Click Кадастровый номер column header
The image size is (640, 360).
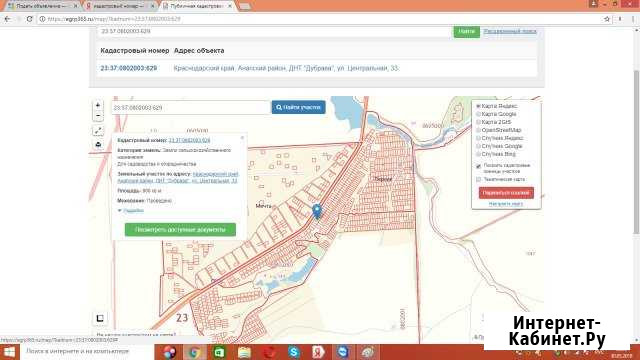tap(135, 51)
